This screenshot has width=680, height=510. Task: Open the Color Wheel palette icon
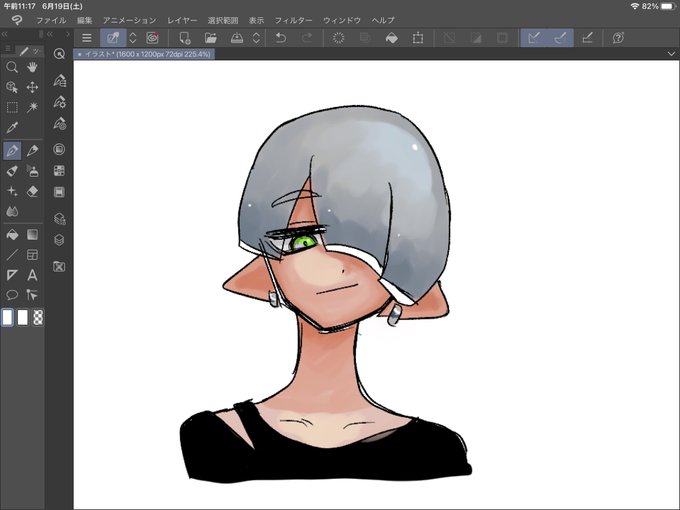[x=59, y=149]
